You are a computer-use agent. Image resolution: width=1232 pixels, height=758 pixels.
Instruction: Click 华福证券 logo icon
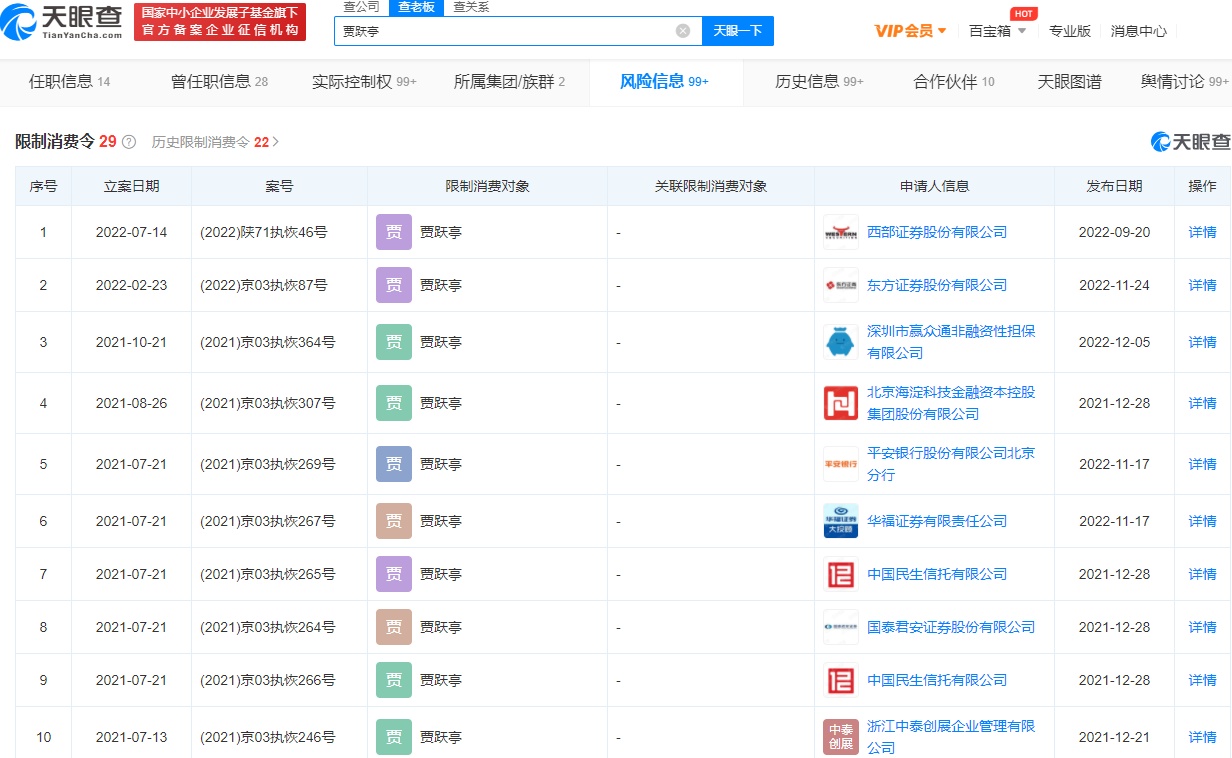point(840,521)
